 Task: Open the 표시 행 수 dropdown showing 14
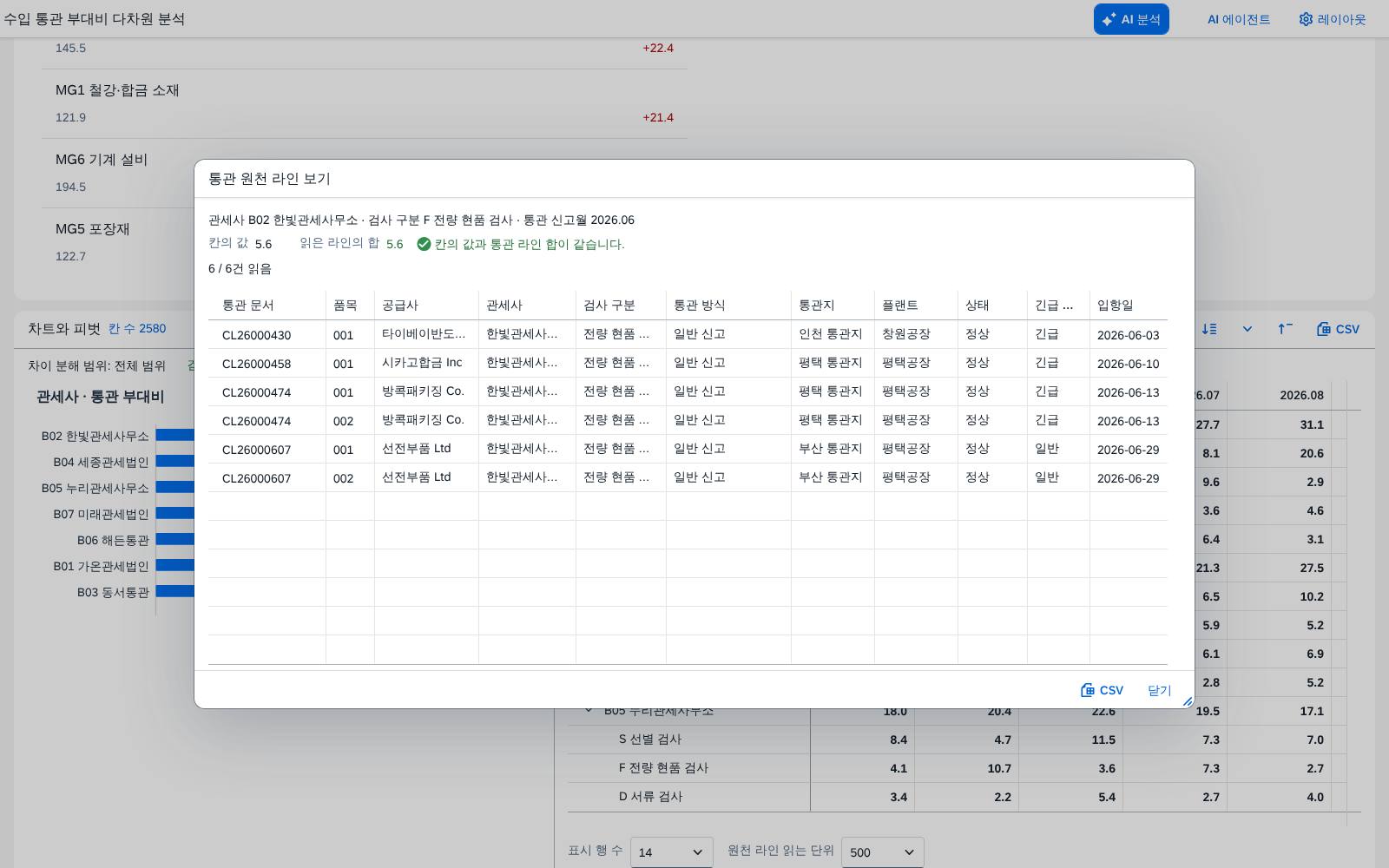(x=672, y=852)
